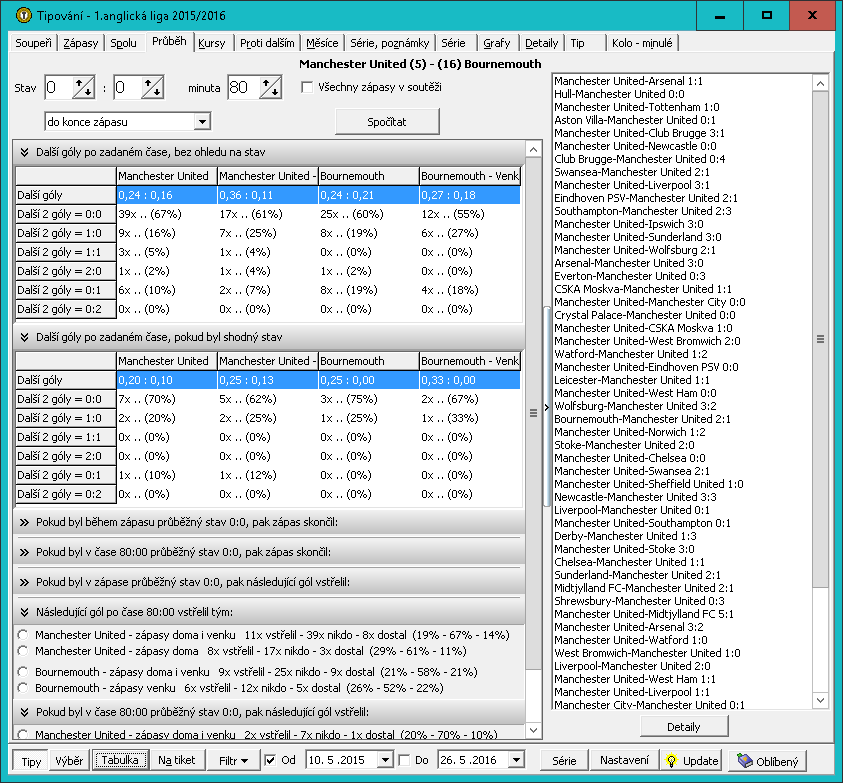Screen dimensions: 843x783
Task: Open the Měsíce tab
Action: (322, 43)
